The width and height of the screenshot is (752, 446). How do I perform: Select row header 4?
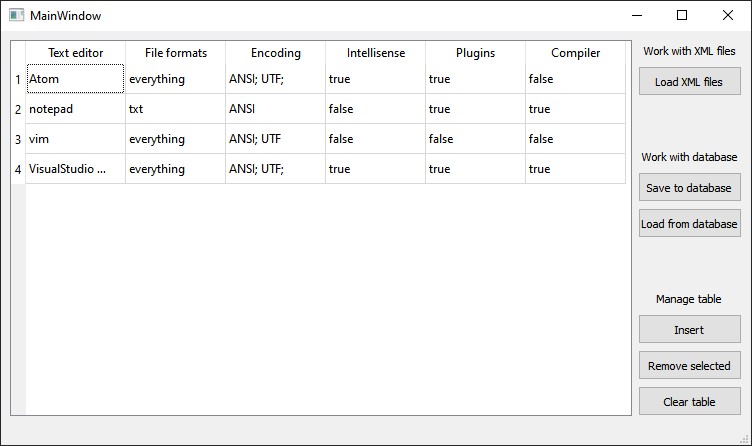coord(18,169)
